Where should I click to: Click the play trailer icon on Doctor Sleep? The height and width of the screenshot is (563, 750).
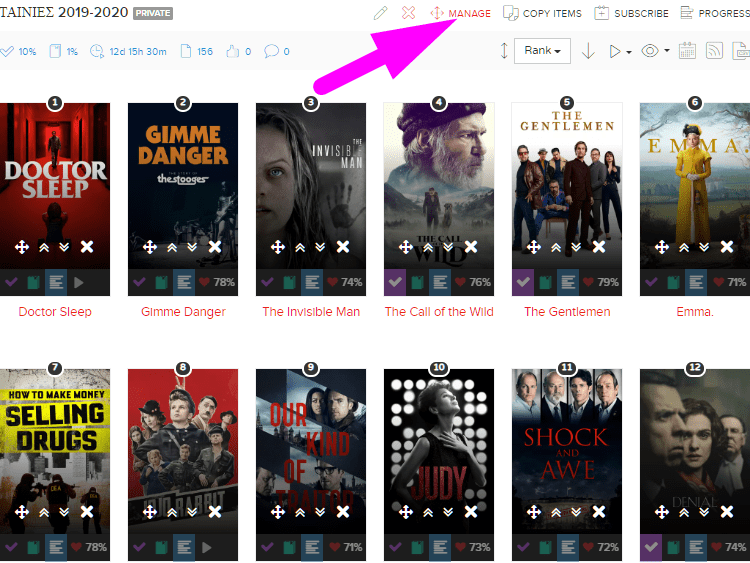[x=78, y=282]
